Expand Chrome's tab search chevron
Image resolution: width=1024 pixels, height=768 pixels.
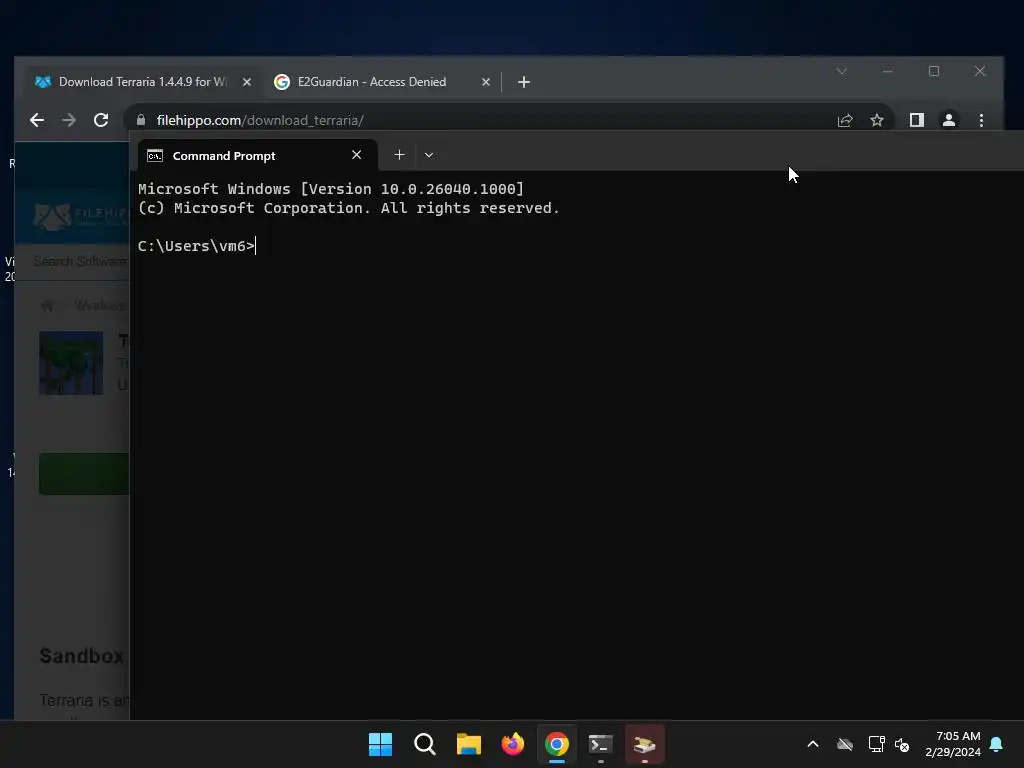(842, 71)
